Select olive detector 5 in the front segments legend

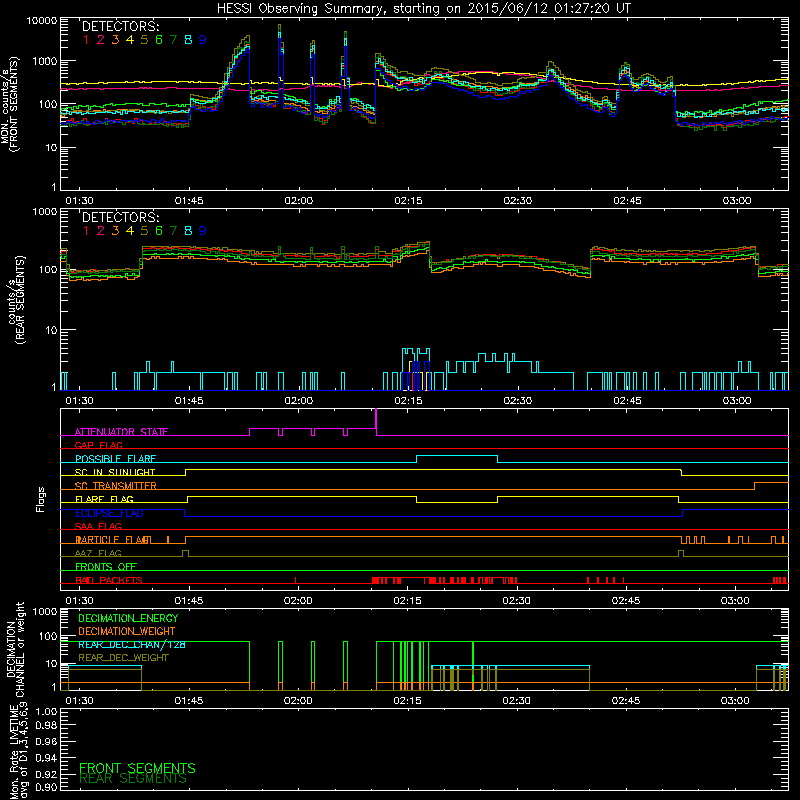tap(144, 40)
